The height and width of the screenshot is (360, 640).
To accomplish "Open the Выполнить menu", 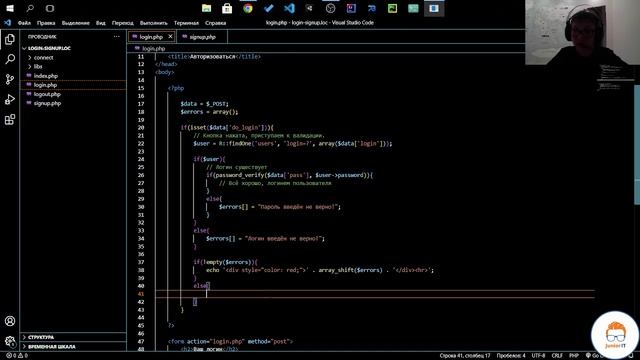I will [153, 23].
